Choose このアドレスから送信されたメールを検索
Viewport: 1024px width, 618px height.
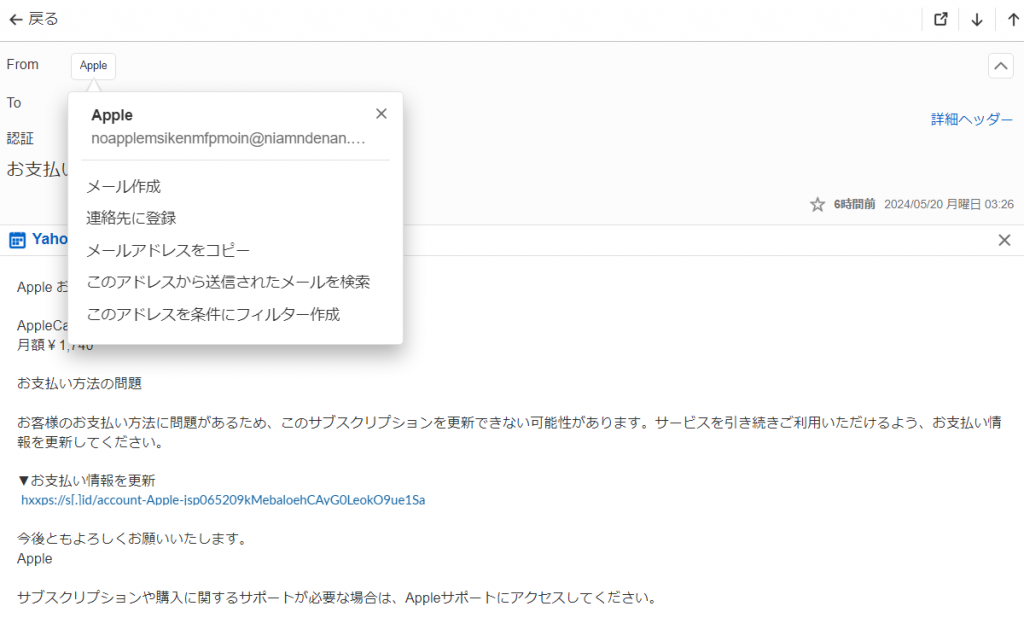228,282
